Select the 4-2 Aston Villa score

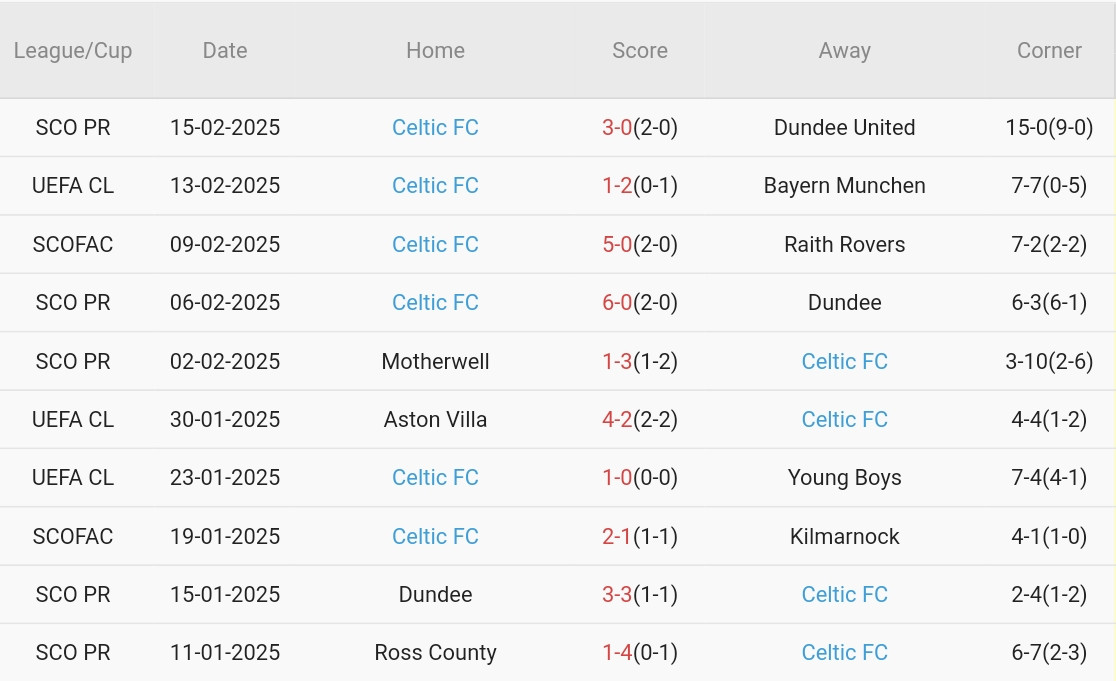click(x=617, y=420)
